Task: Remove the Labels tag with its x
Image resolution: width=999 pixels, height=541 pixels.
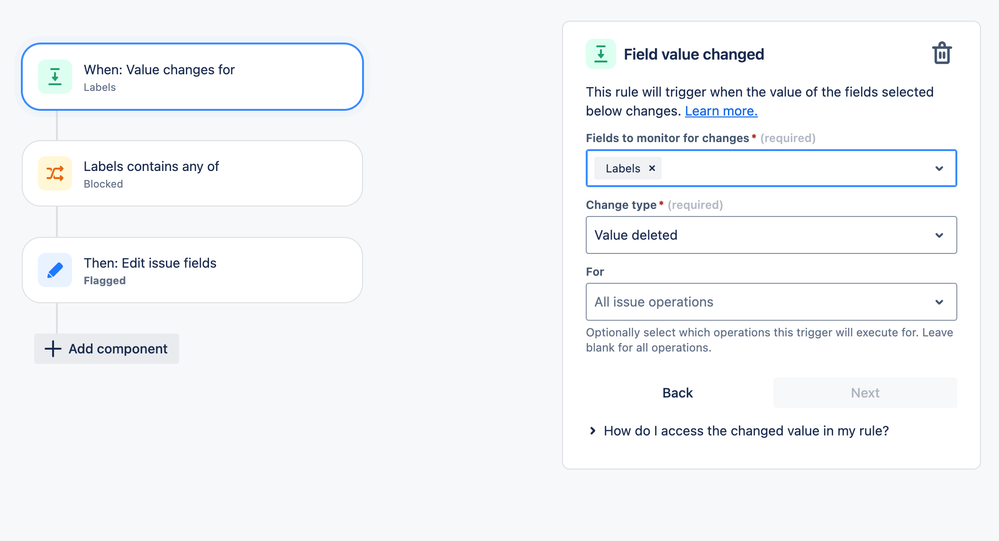Action: pyautogui.click(x=652, y=168)
